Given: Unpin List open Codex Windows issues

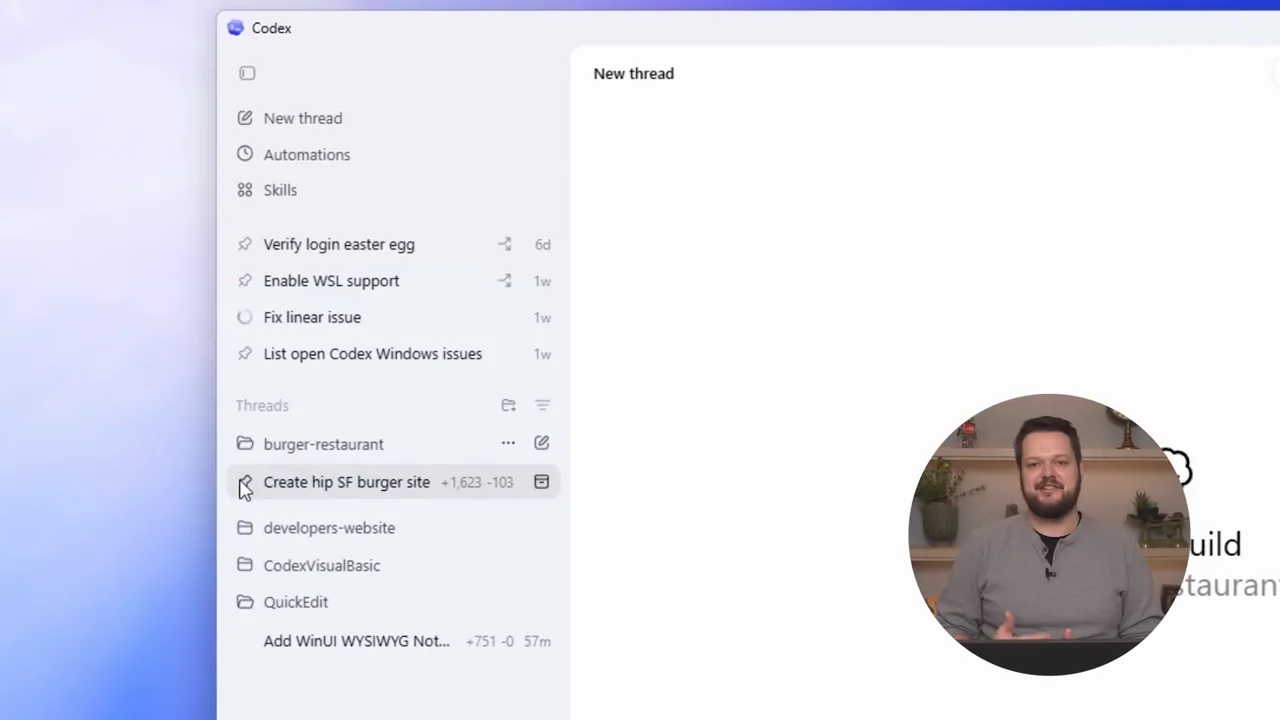Looking at the screenshot, I should [x=245, y=354].
